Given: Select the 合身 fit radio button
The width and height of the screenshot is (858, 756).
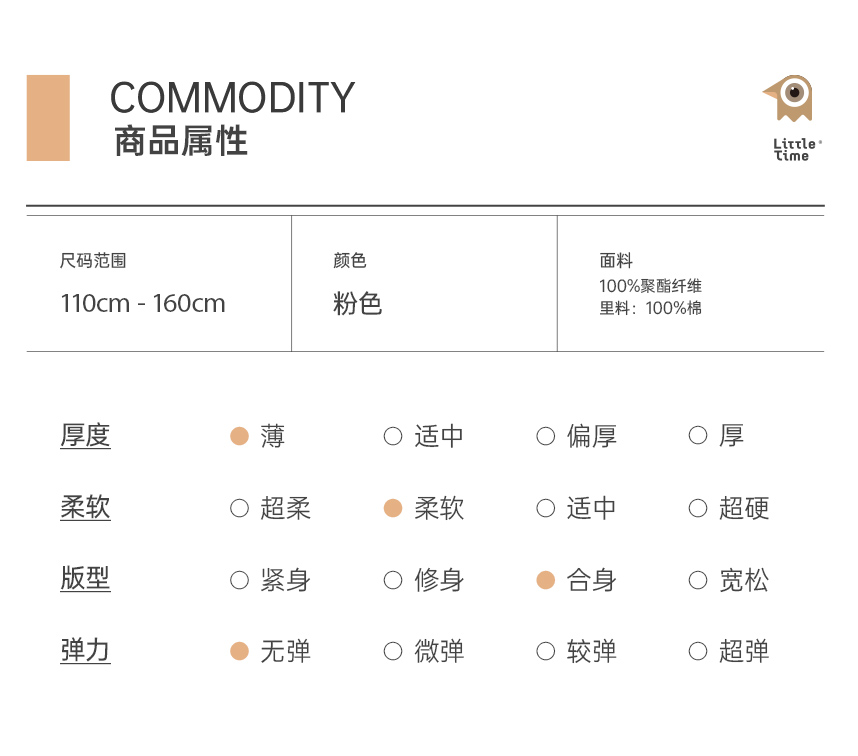Looking at the screenshot, I should tap(545, 580).
